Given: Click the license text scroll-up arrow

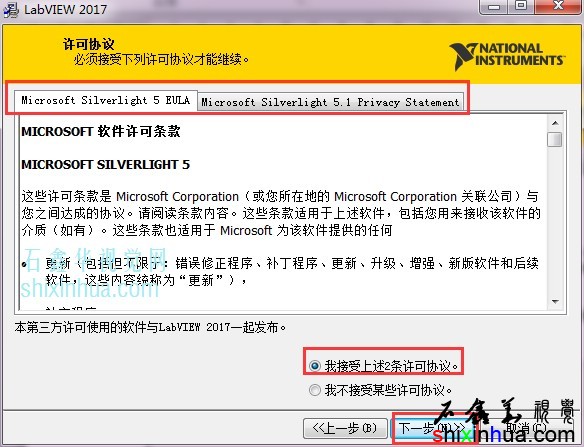Looking at the screenshot, I should pos(555,123).
